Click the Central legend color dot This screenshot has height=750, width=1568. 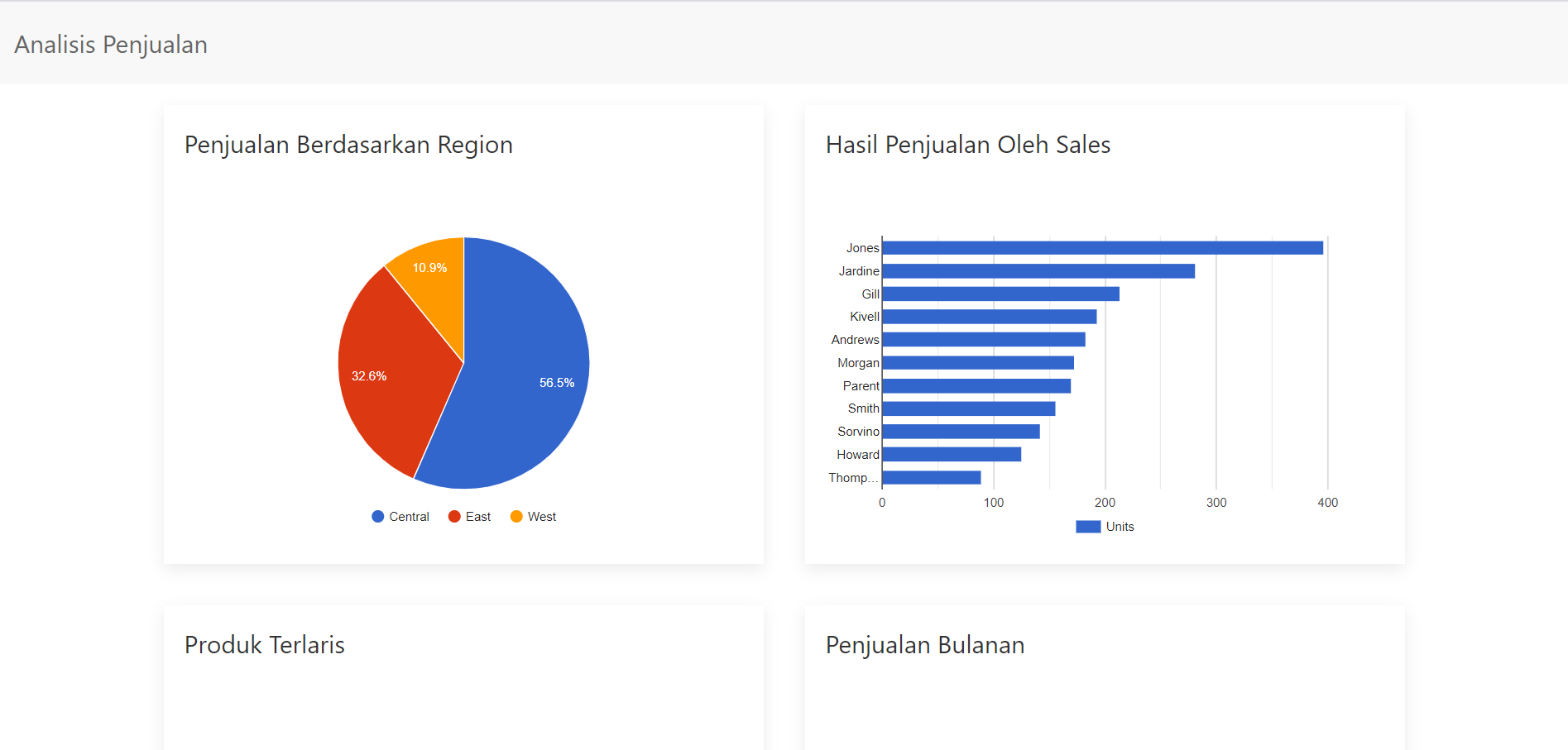[378, 517]
